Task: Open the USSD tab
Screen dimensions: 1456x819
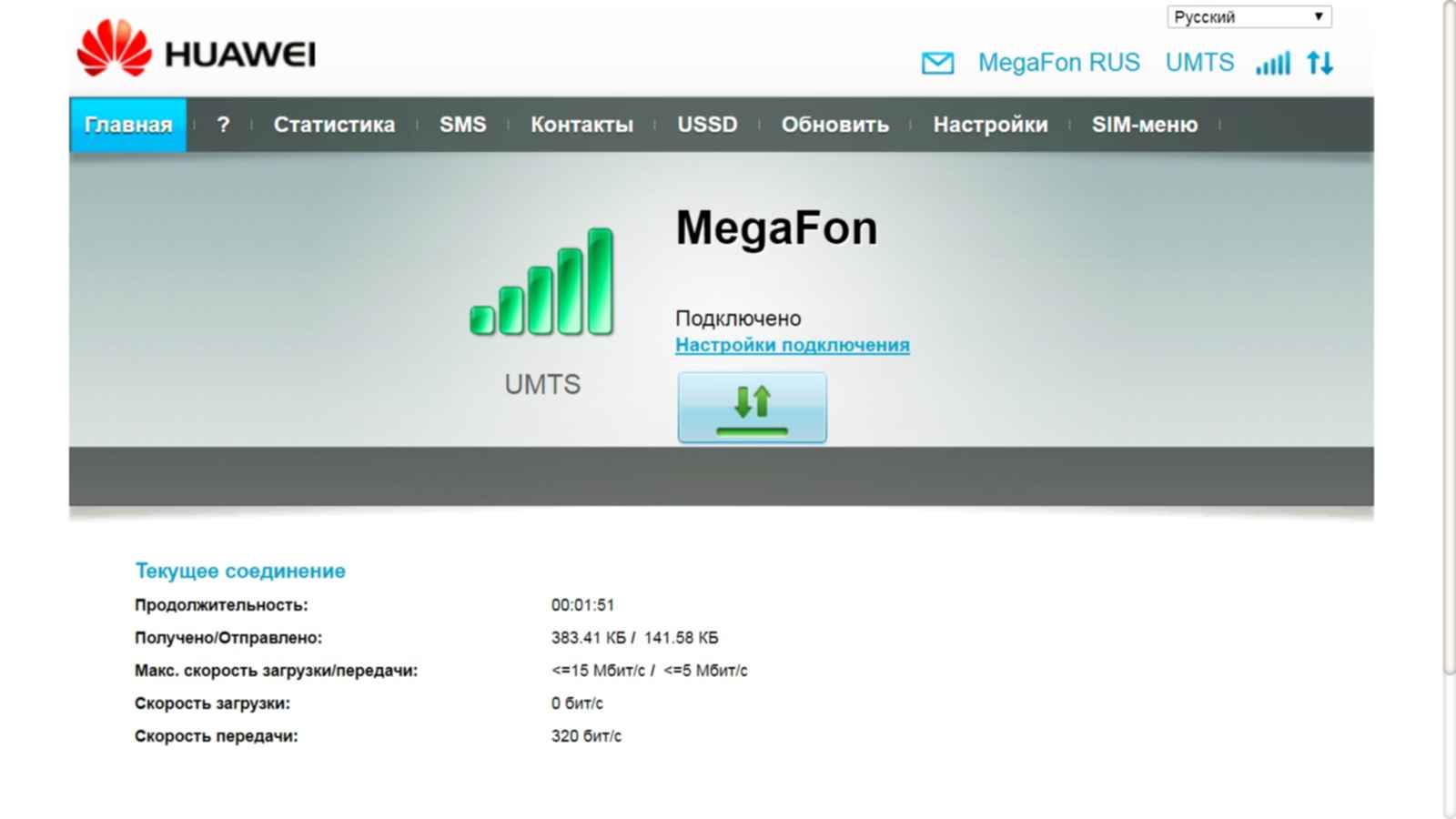Action: (x=707, y=125)
